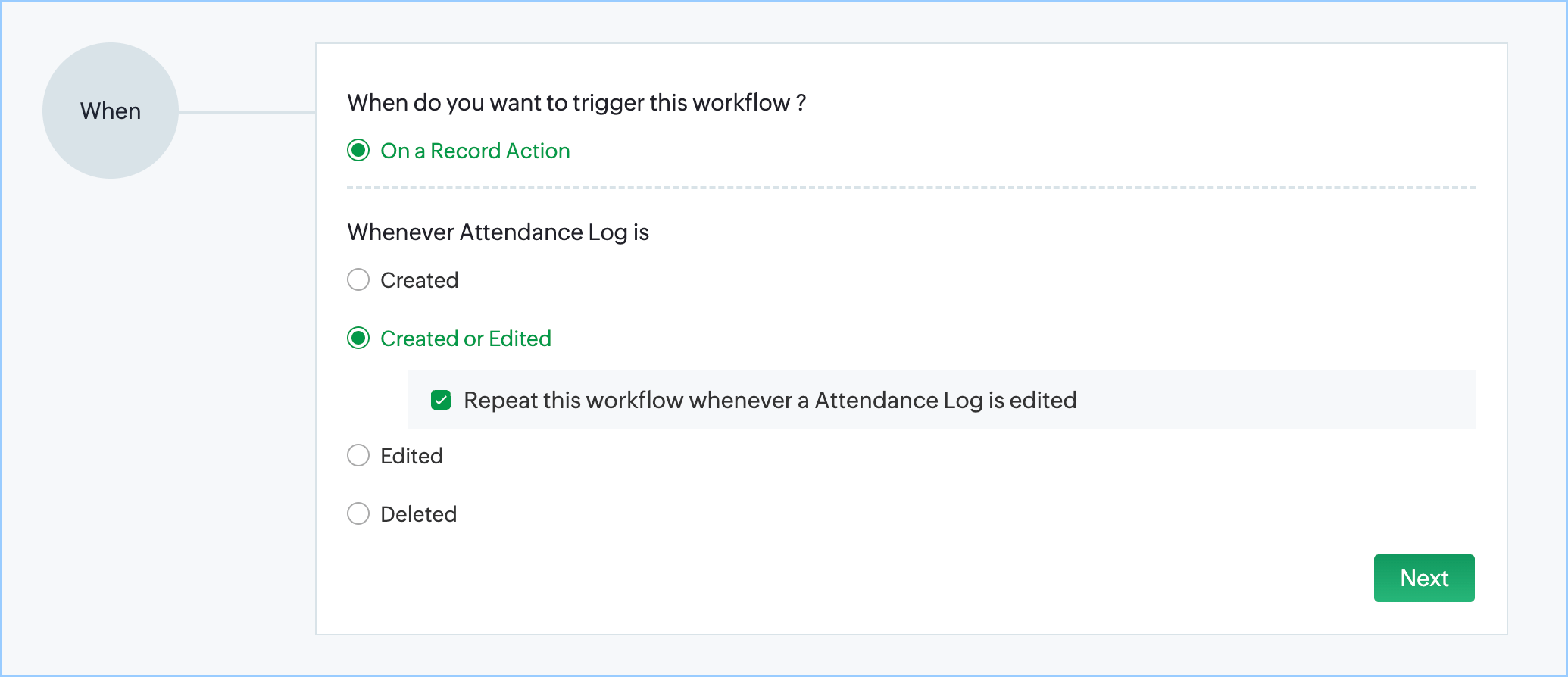Choose the Created radio button

point(358,279)
